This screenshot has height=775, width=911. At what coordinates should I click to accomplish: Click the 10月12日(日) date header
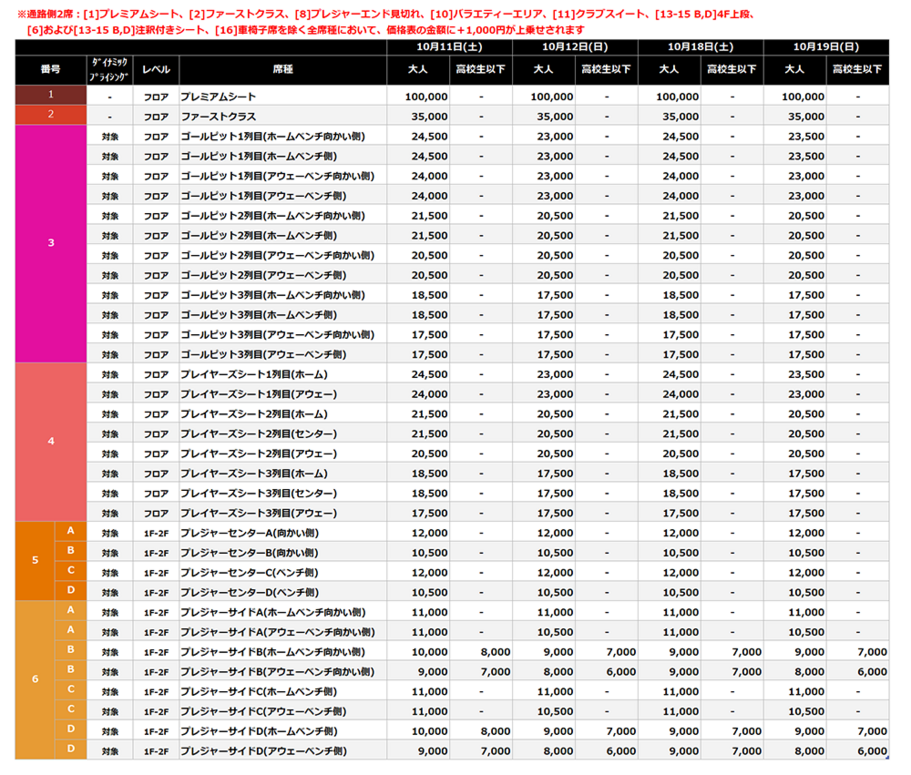coord(575,47)
